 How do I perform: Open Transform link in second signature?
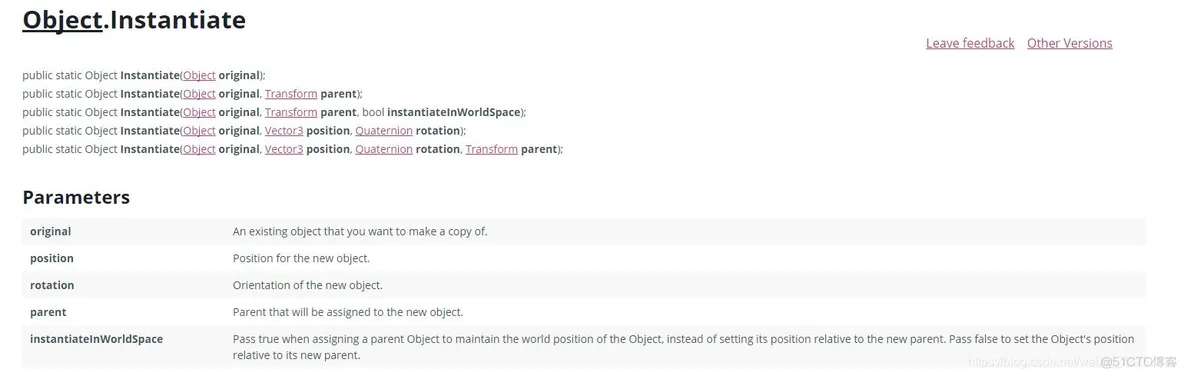point(291,94)
